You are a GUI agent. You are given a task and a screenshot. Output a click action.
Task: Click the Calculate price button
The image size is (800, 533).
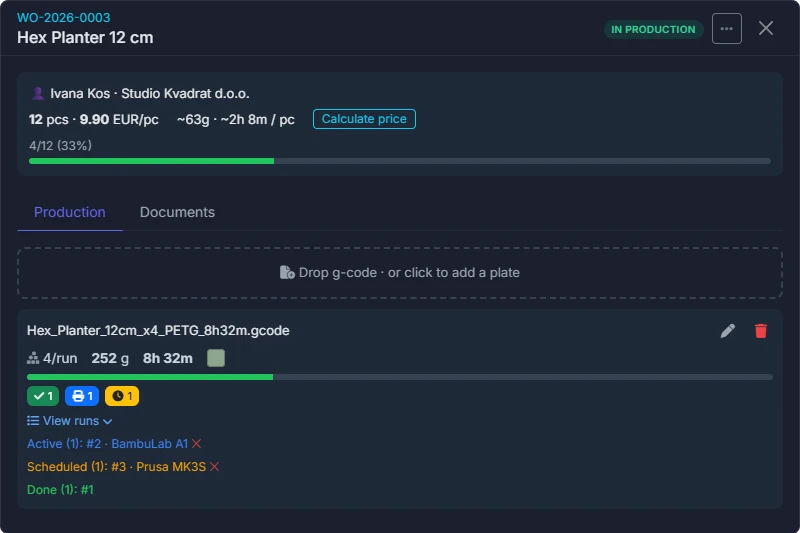point(364,119)
